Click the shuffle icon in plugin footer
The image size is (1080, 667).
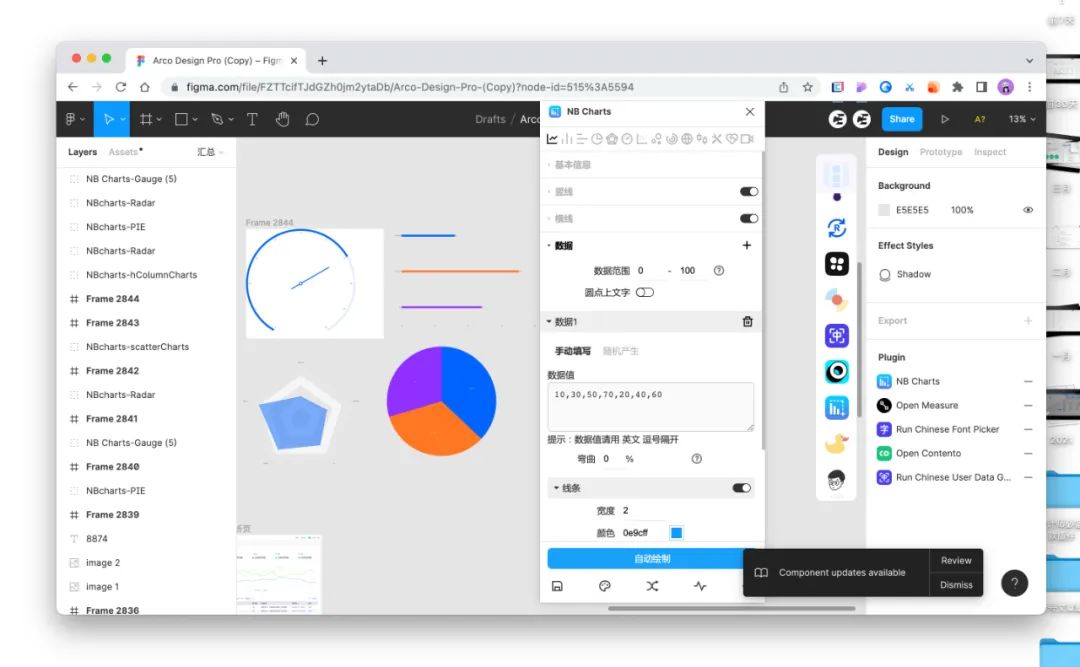pos(652,586)
